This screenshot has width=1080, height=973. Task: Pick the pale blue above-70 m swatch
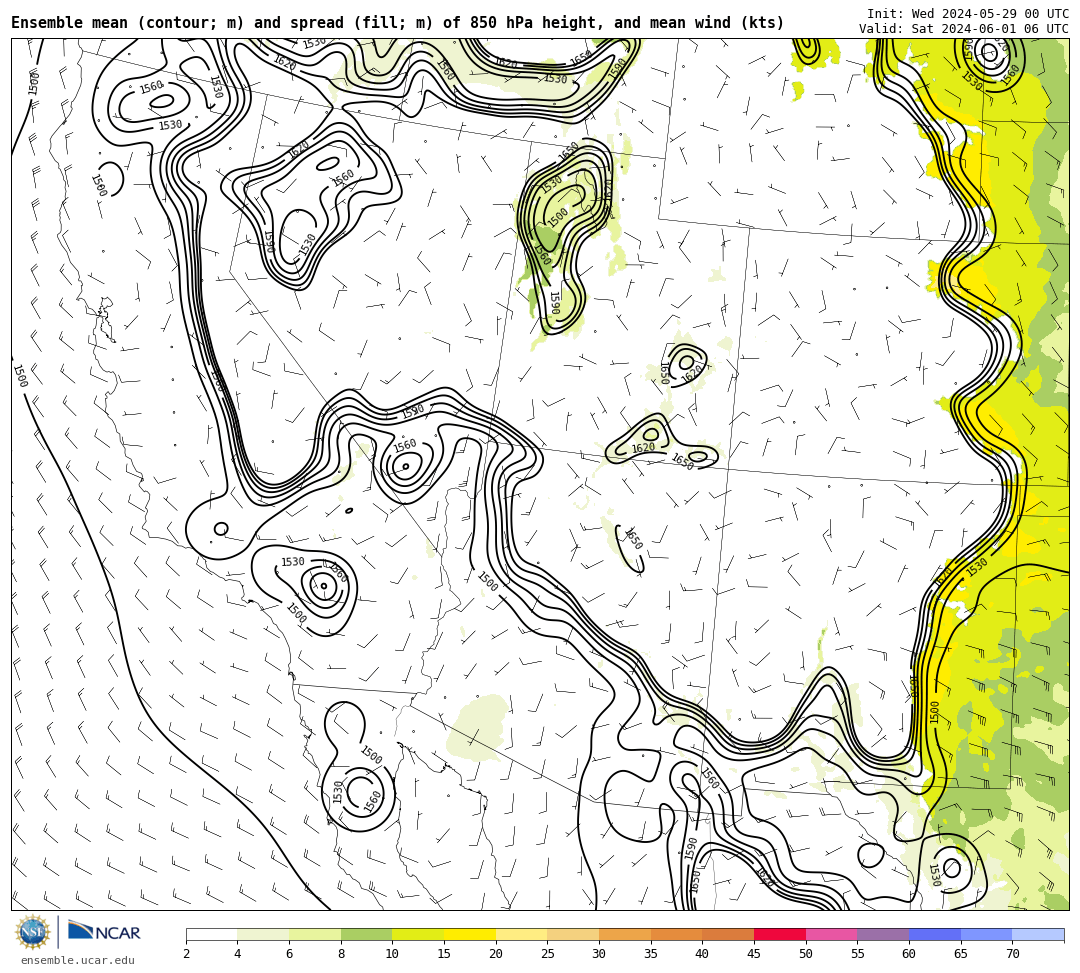[x=1038, y=934]
